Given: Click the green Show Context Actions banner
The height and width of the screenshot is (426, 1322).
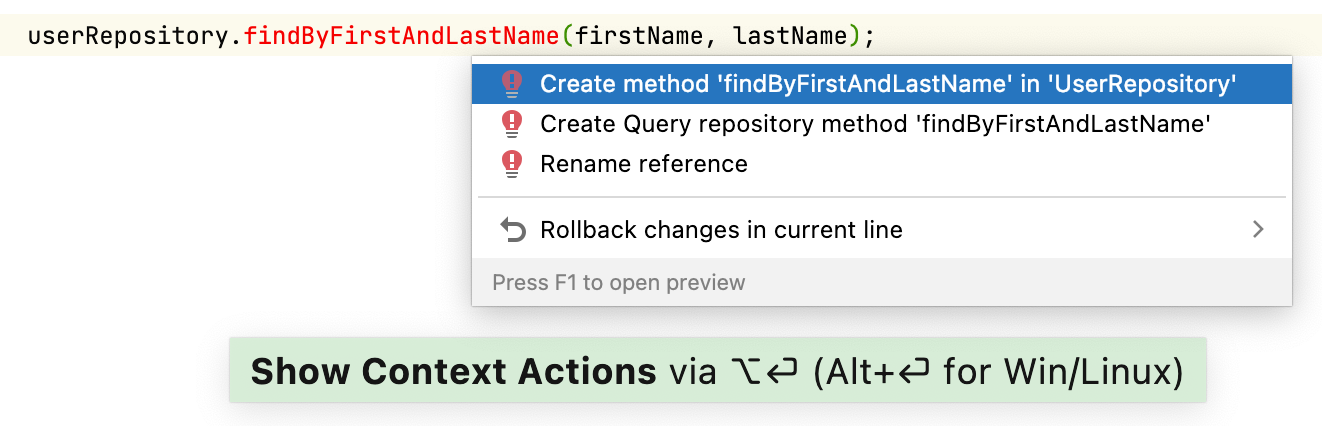Looking at the screenshot, I should click(x=717, y=372).
